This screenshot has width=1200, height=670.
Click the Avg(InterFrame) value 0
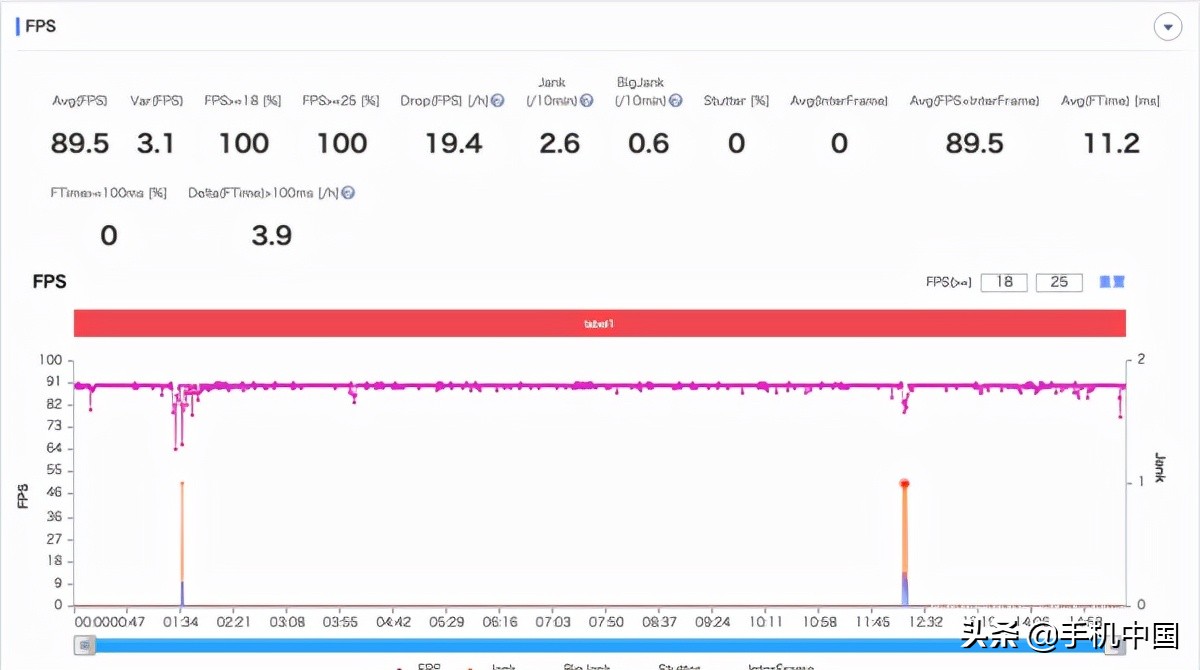pyautogui.click(x=839, y=143)
